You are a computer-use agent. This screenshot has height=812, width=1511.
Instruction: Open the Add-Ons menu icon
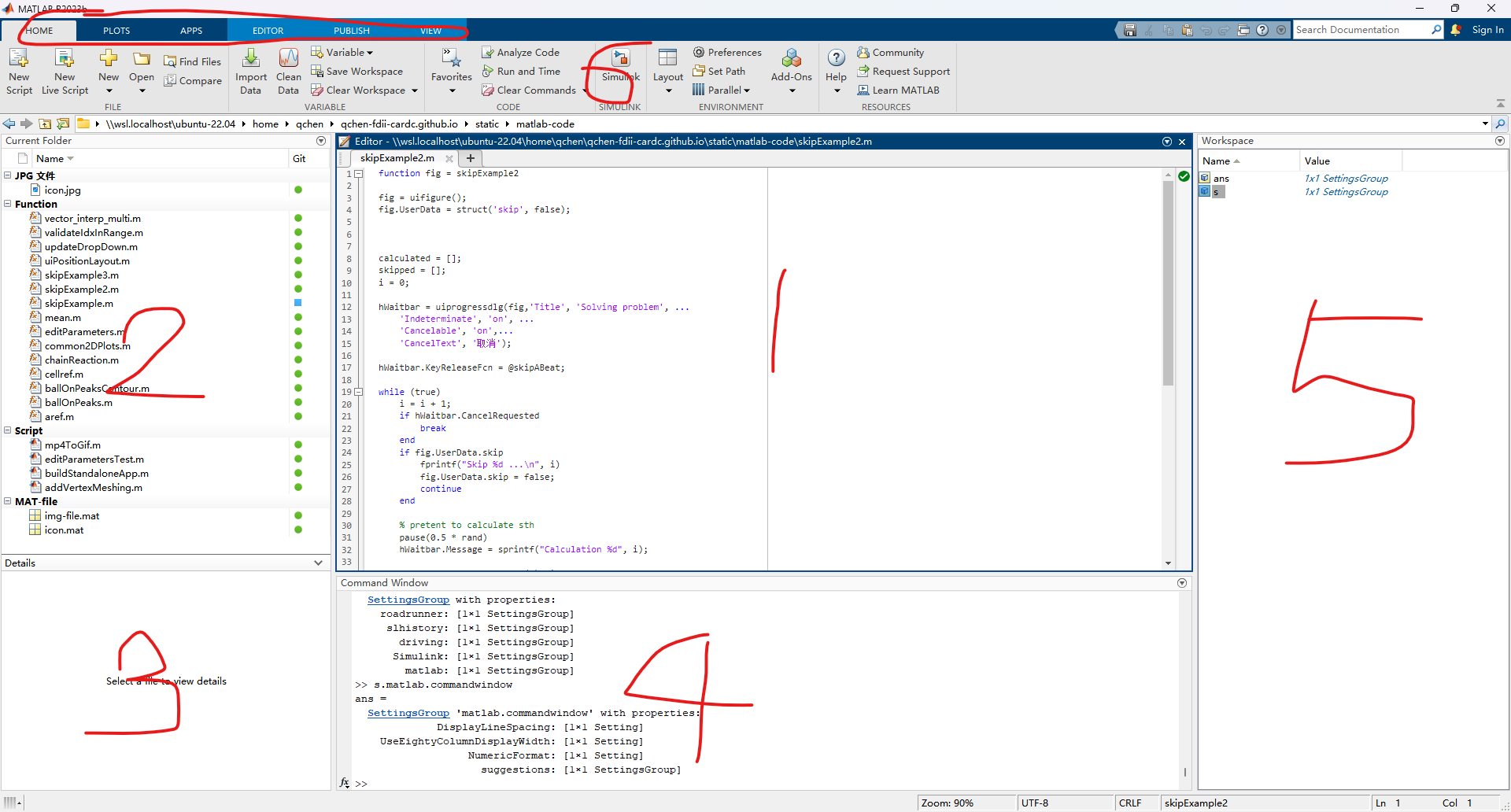click(x=792, y=58)
